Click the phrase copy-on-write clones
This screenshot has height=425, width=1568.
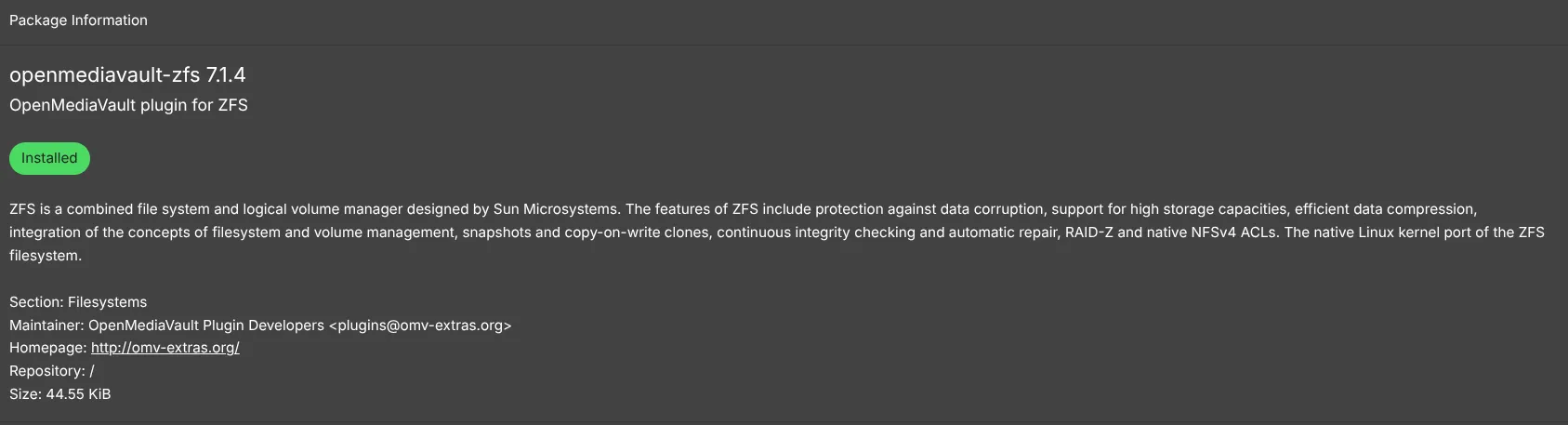[x=637, y=232]
